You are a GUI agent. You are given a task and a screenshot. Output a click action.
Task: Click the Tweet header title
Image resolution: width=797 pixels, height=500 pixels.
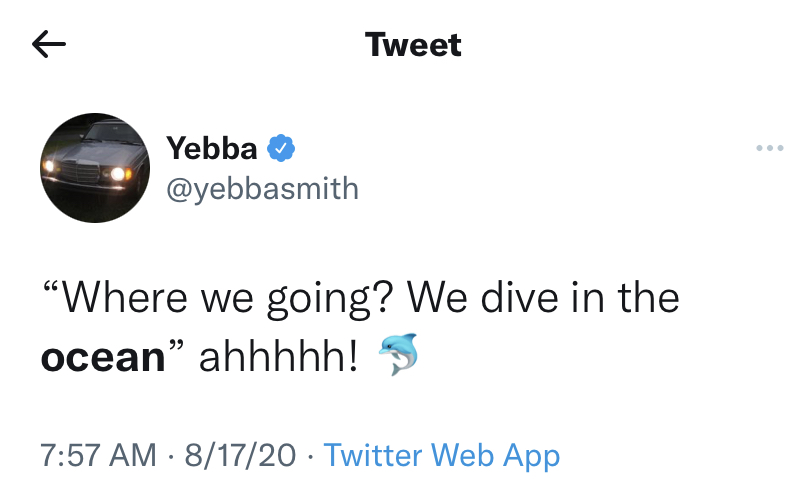point(413,45)
